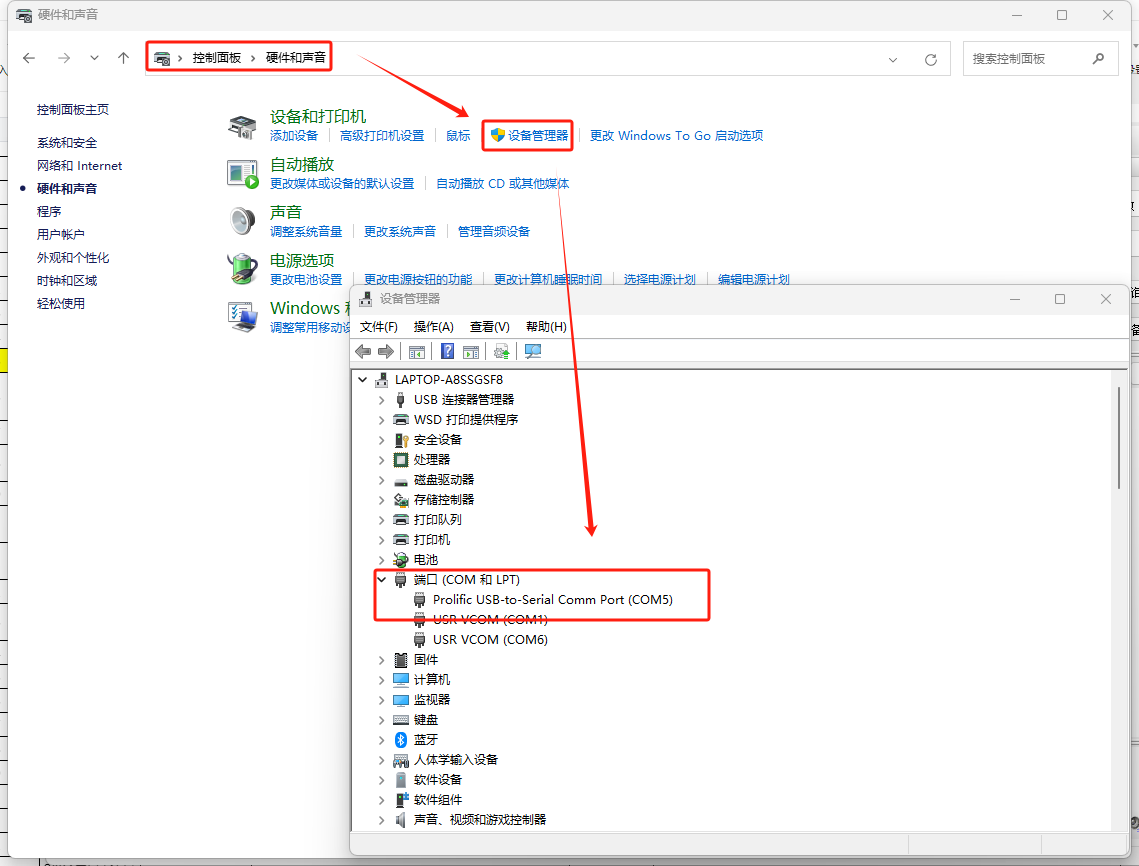Click Device Manager toolbar forward arrow
Viewport: 1139px width, 866px height.
coord(386,352)
